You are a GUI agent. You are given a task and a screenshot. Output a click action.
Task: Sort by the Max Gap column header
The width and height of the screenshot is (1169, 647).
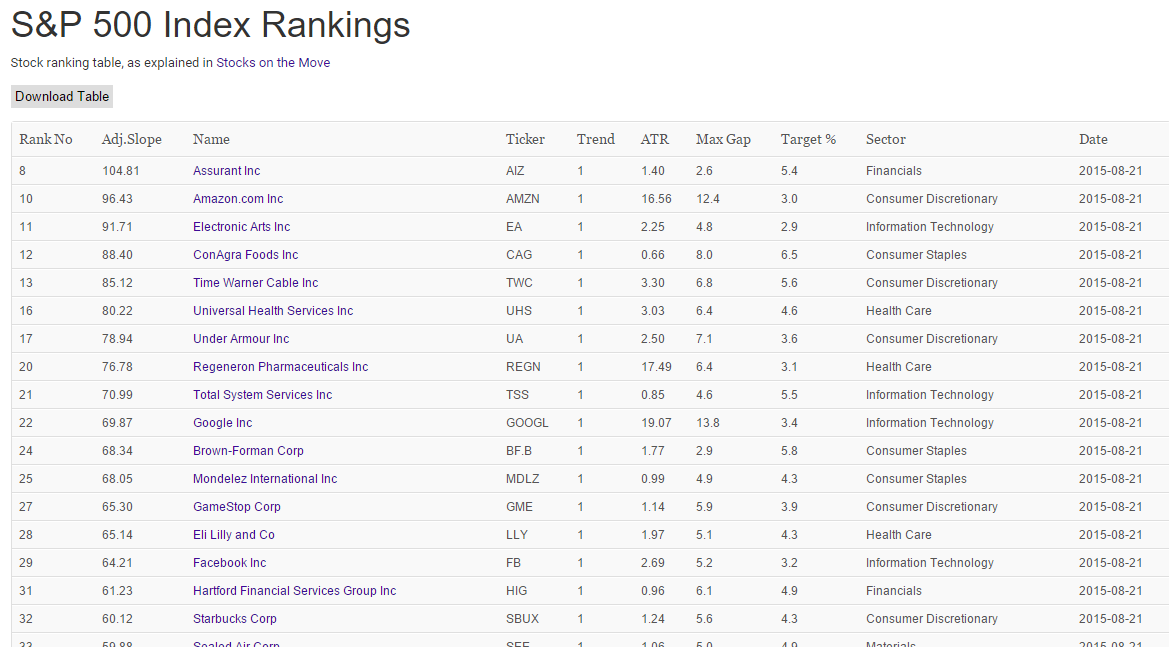click(723, 139)
